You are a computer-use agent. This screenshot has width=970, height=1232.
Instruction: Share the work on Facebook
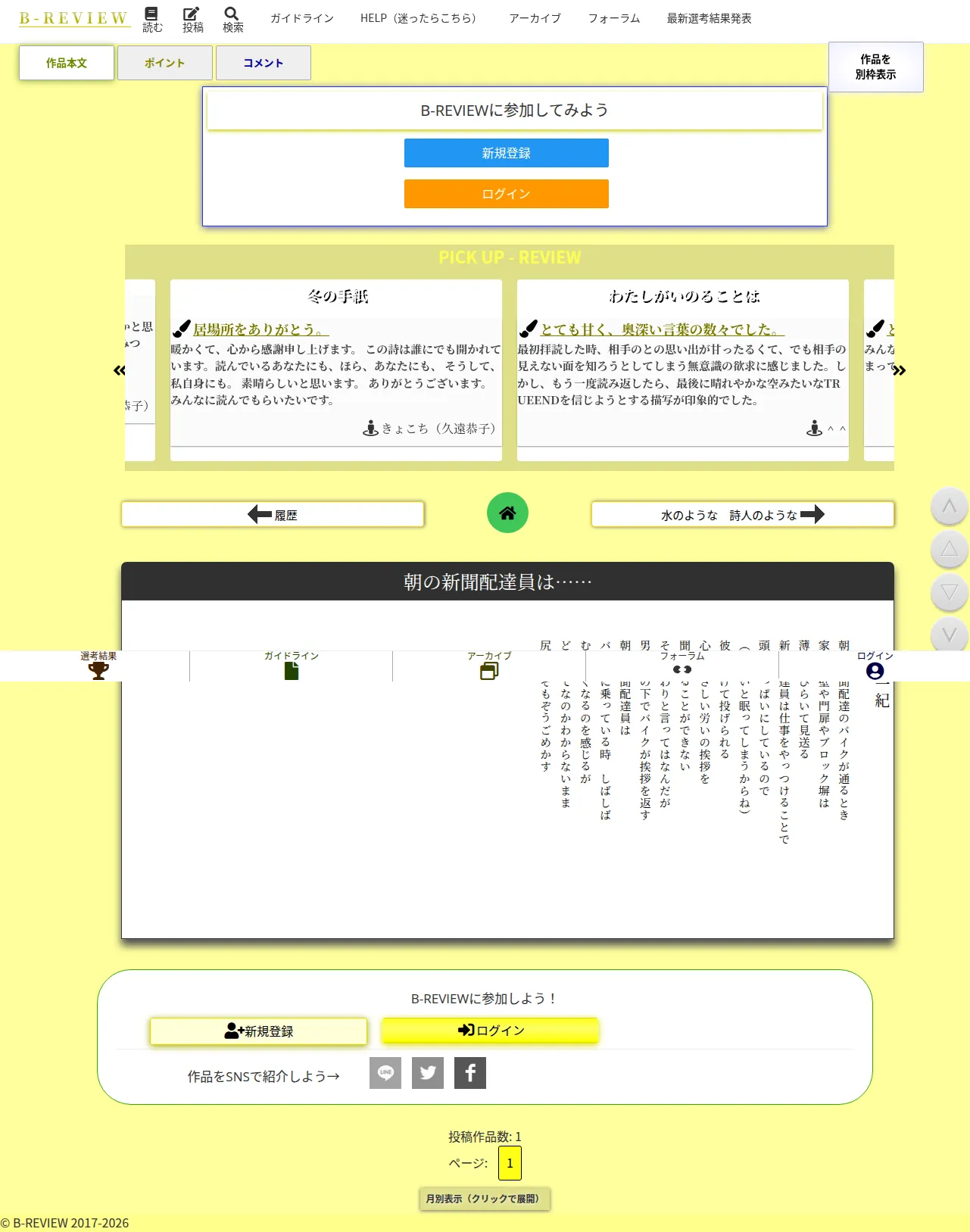[470, 1073]
